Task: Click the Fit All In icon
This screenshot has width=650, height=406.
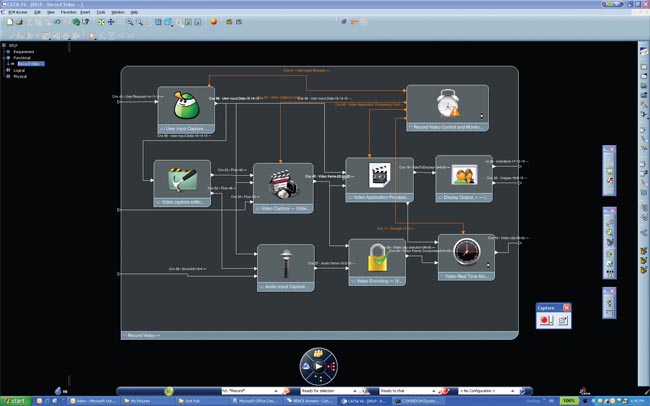Action: (x=101, y=22)
